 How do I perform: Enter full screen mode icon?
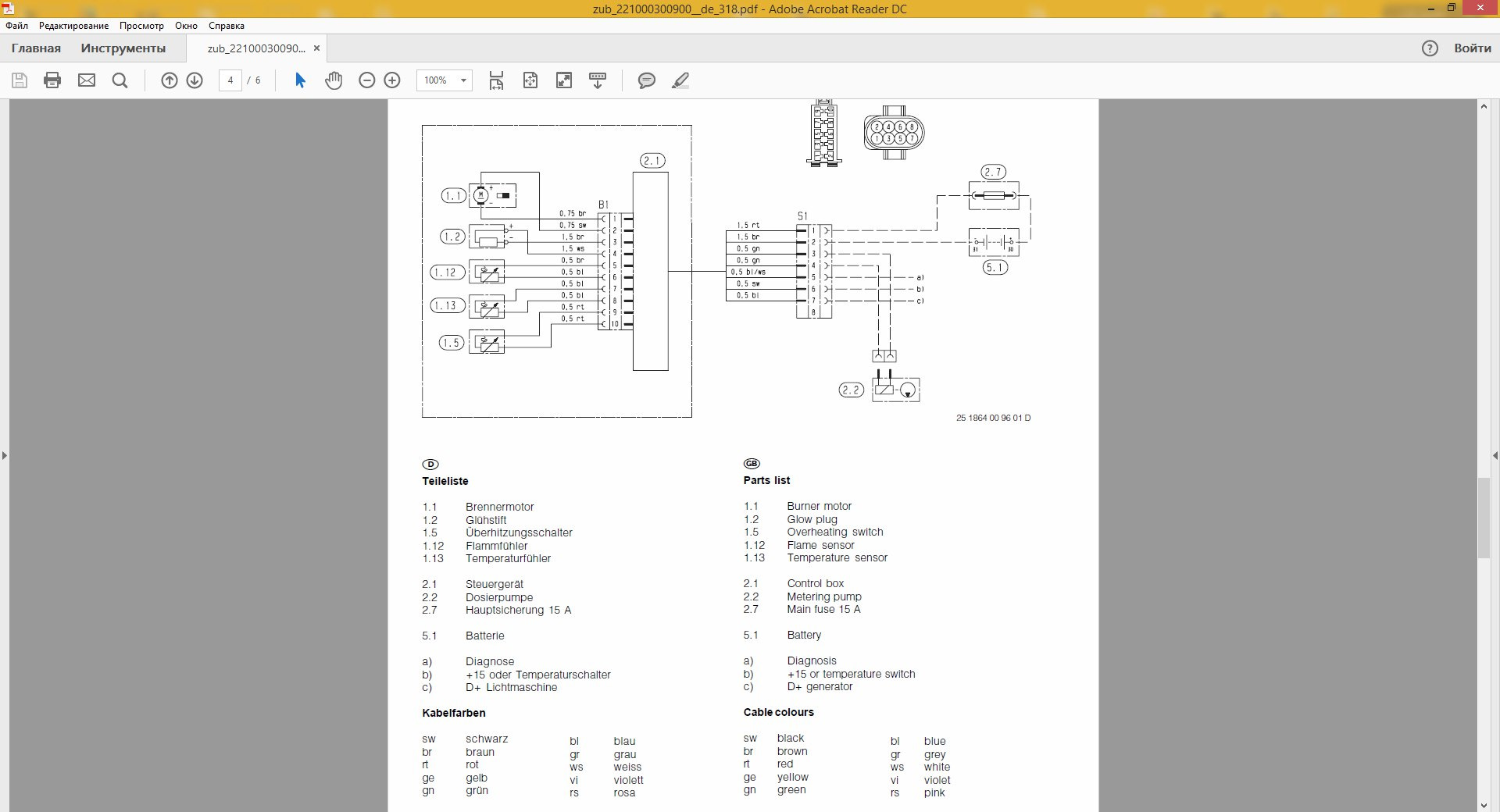pyautogui.click(x=564, y=80)
